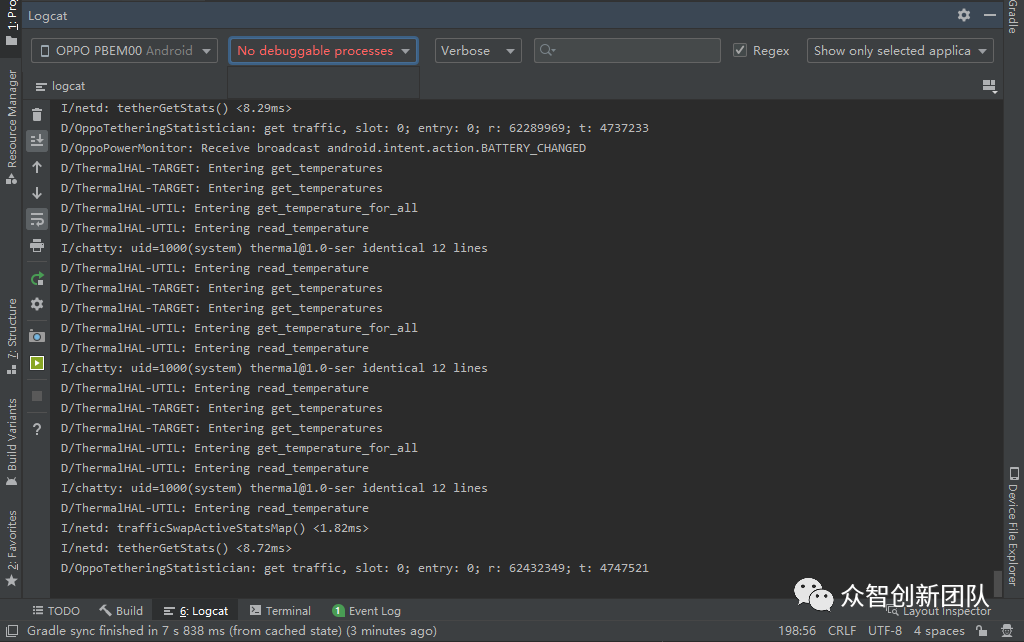Select log line tetherGetStats() <8.72ms>

point(176,548)
